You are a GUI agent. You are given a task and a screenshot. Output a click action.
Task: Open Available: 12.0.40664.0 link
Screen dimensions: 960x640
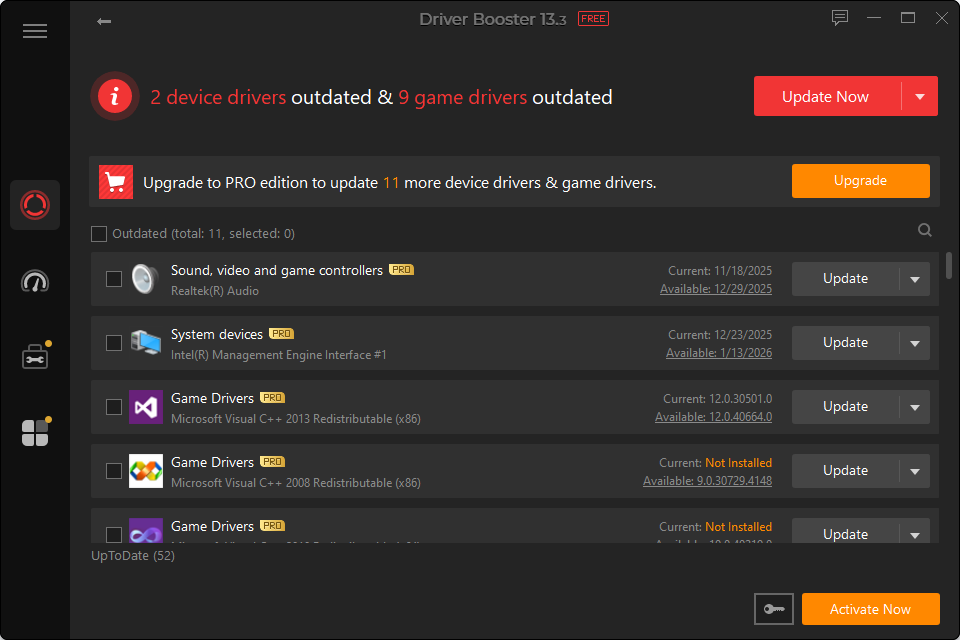tap(713, 417)
